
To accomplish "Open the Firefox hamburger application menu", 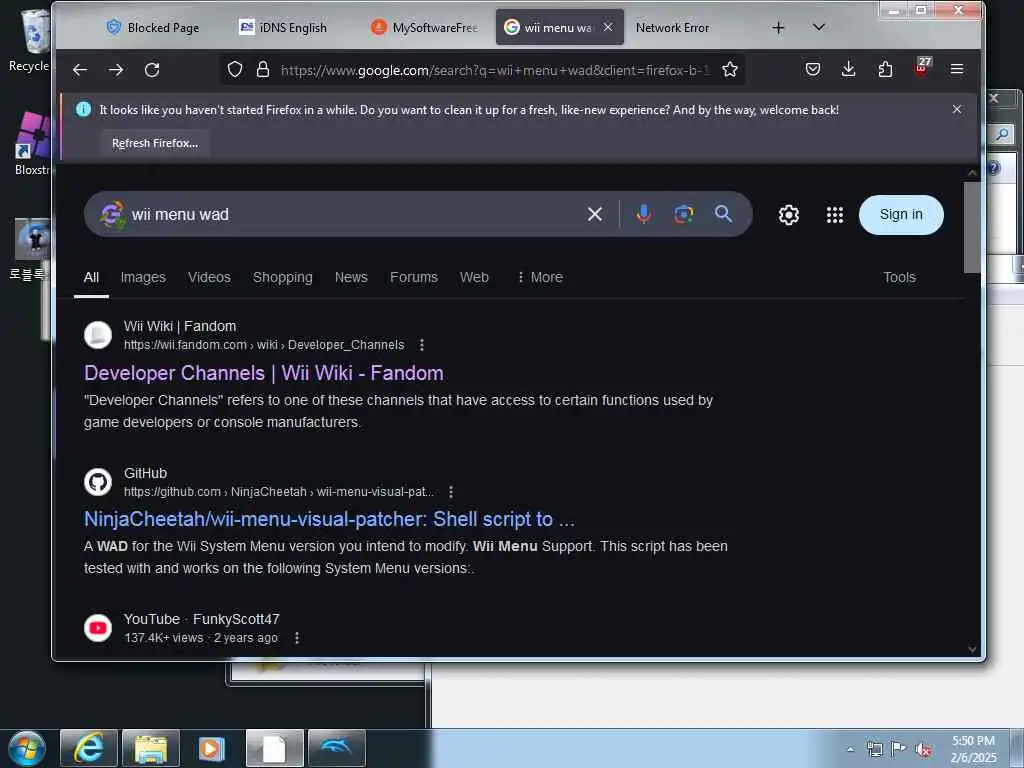I will click(957, 69).
